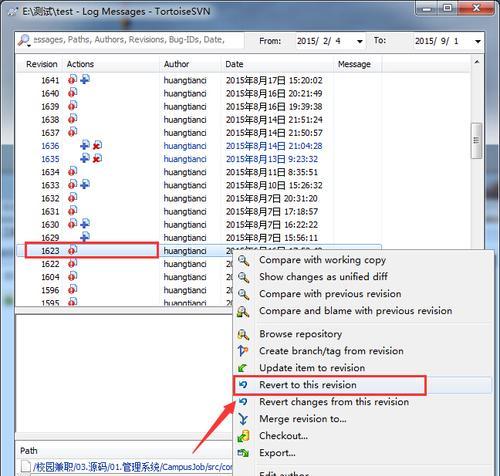Click the scrollbar up arrow of log list

(477, 62)
